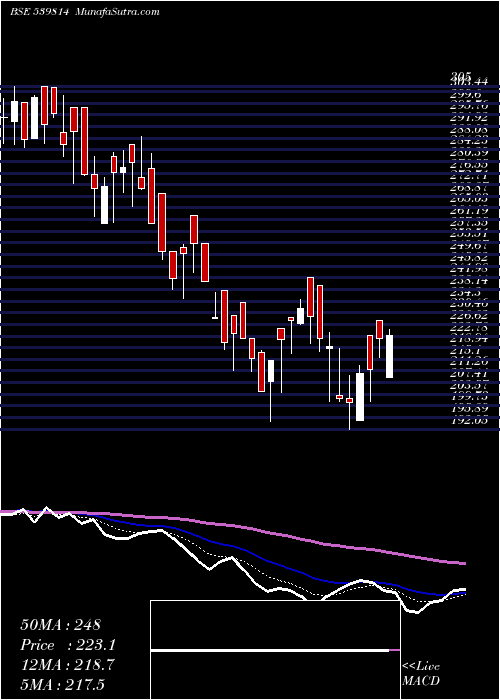Click the '<<Live MACD' label

coord(421,674)
